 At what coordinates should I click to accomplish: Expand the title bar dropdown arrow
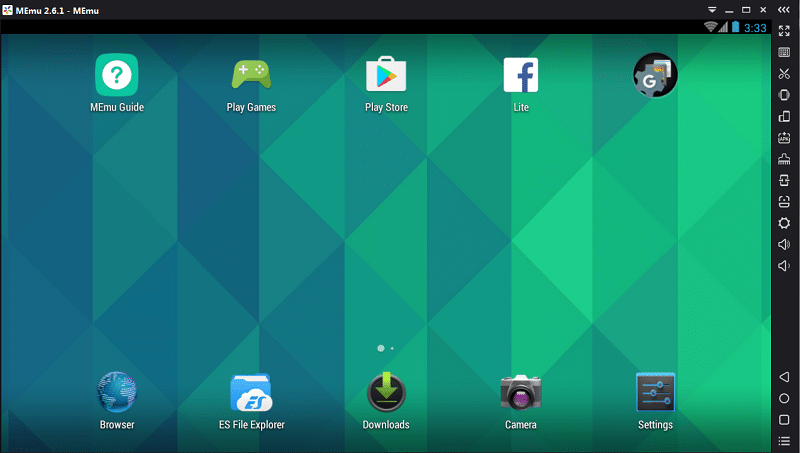coord(712,10)
